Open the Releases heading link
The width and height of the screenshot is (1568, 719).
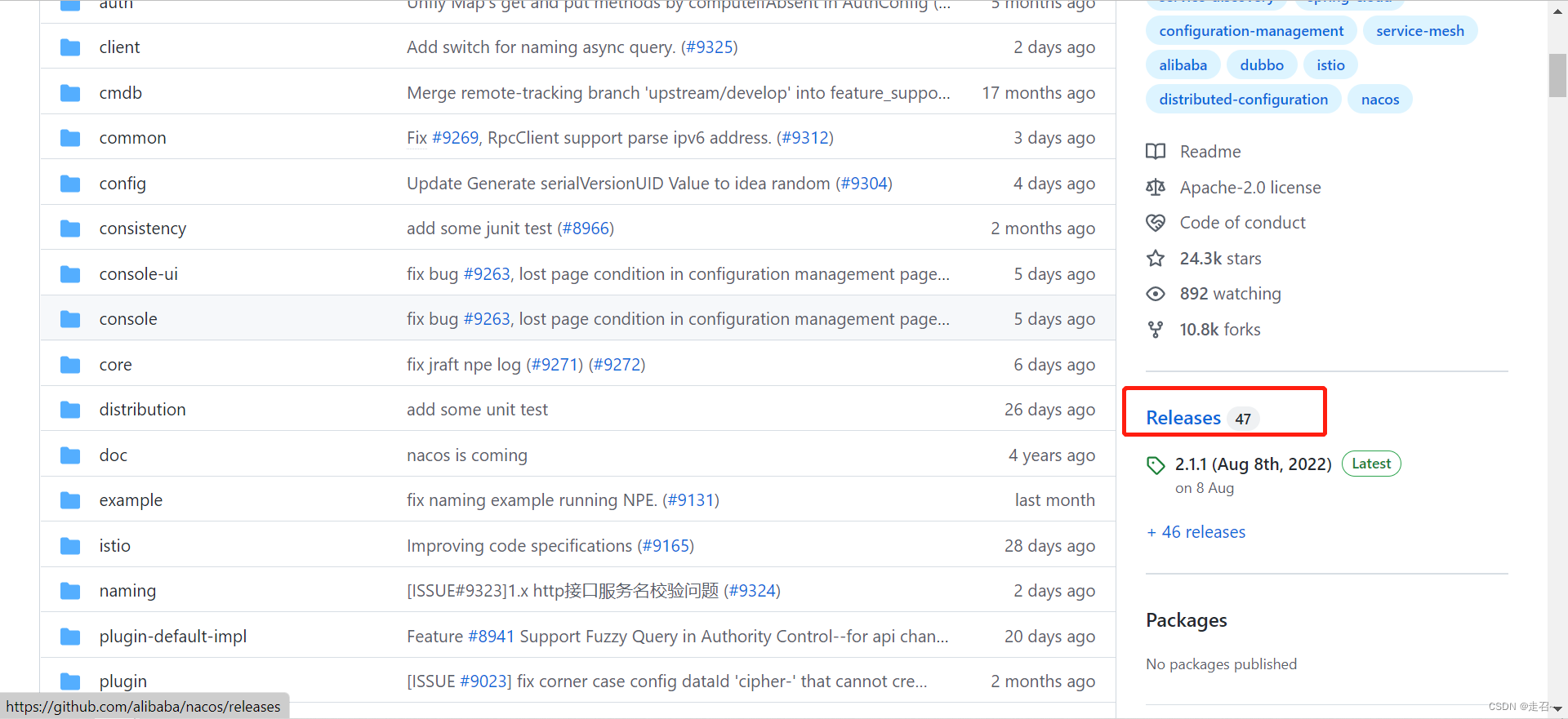(x=1183, y=418)
